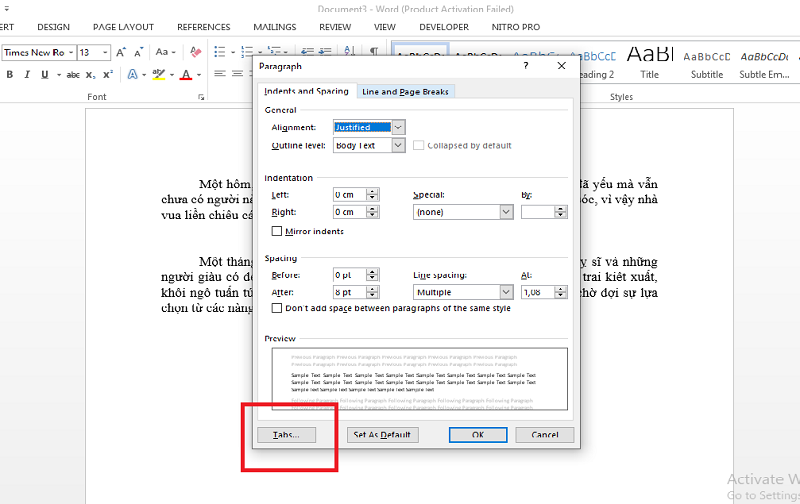Open REFERENCES ribbon tab
The height and width of the screenshot is (504, 800).
pos(204,27)
